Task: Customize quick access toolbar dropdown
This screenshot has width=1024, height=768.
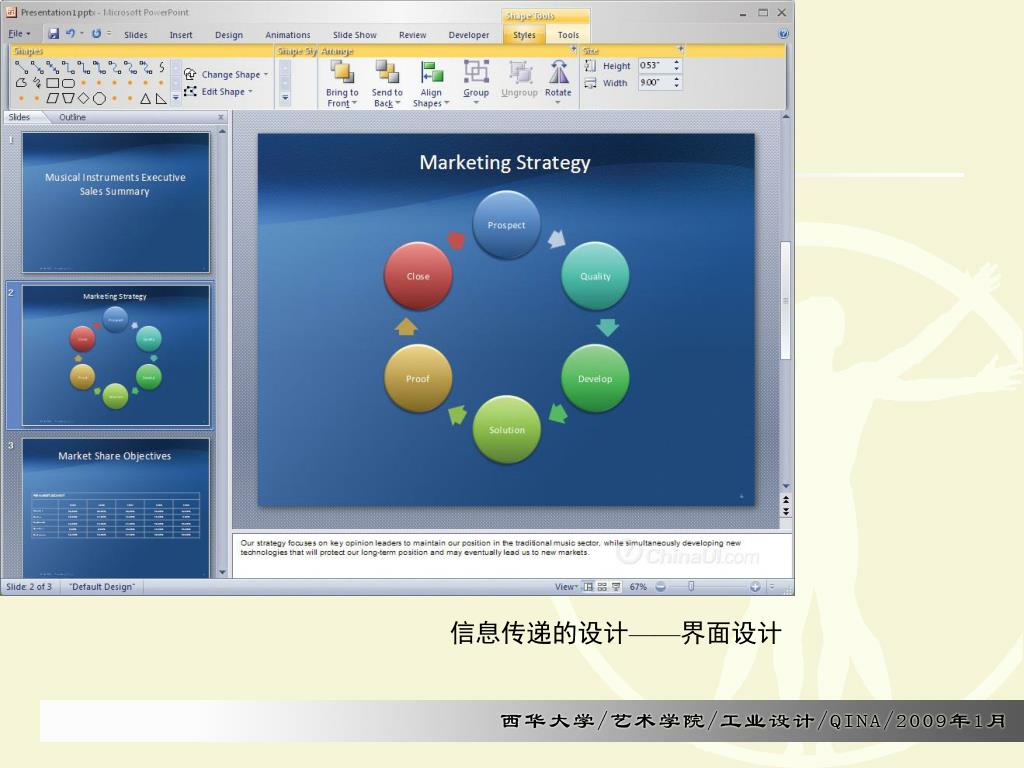Action: pyautogui.click(x=109, y=33)
